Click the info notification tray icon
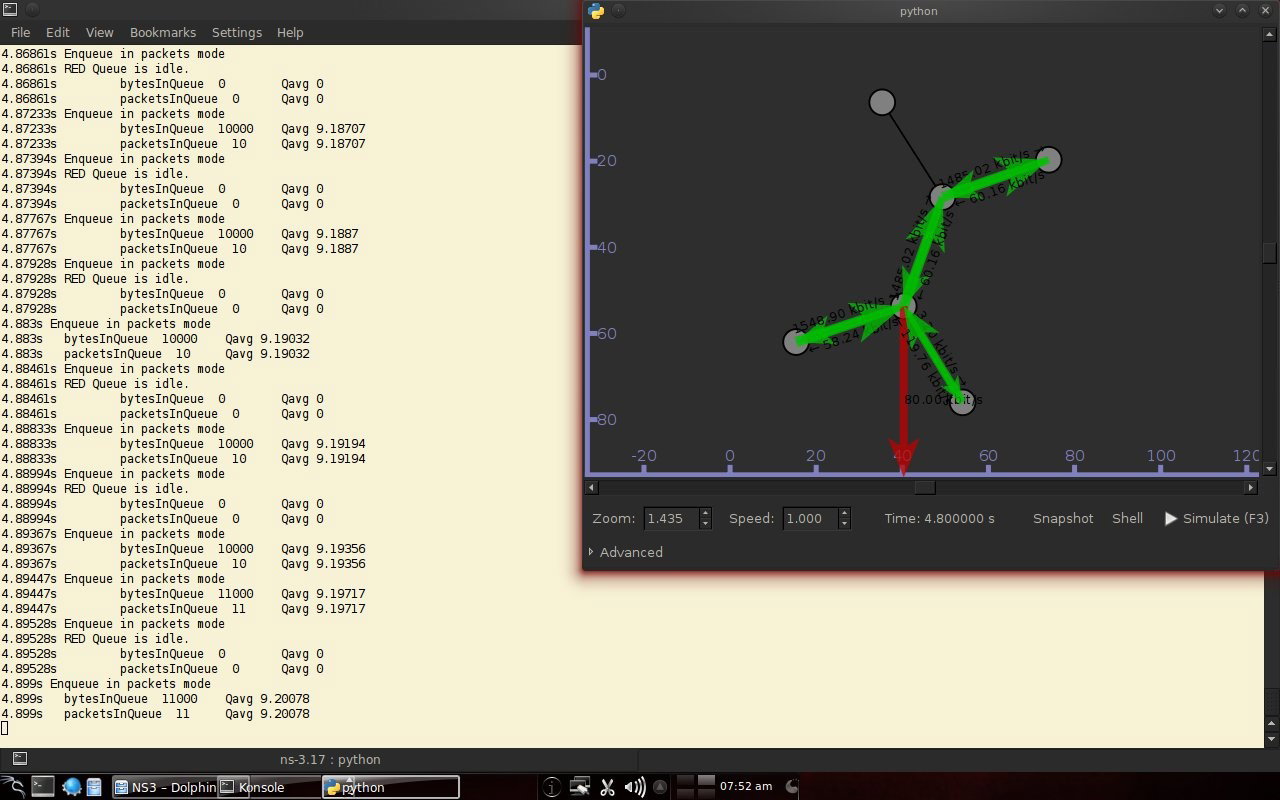This screenshot has width=1280, height=800. click(551, 787)
